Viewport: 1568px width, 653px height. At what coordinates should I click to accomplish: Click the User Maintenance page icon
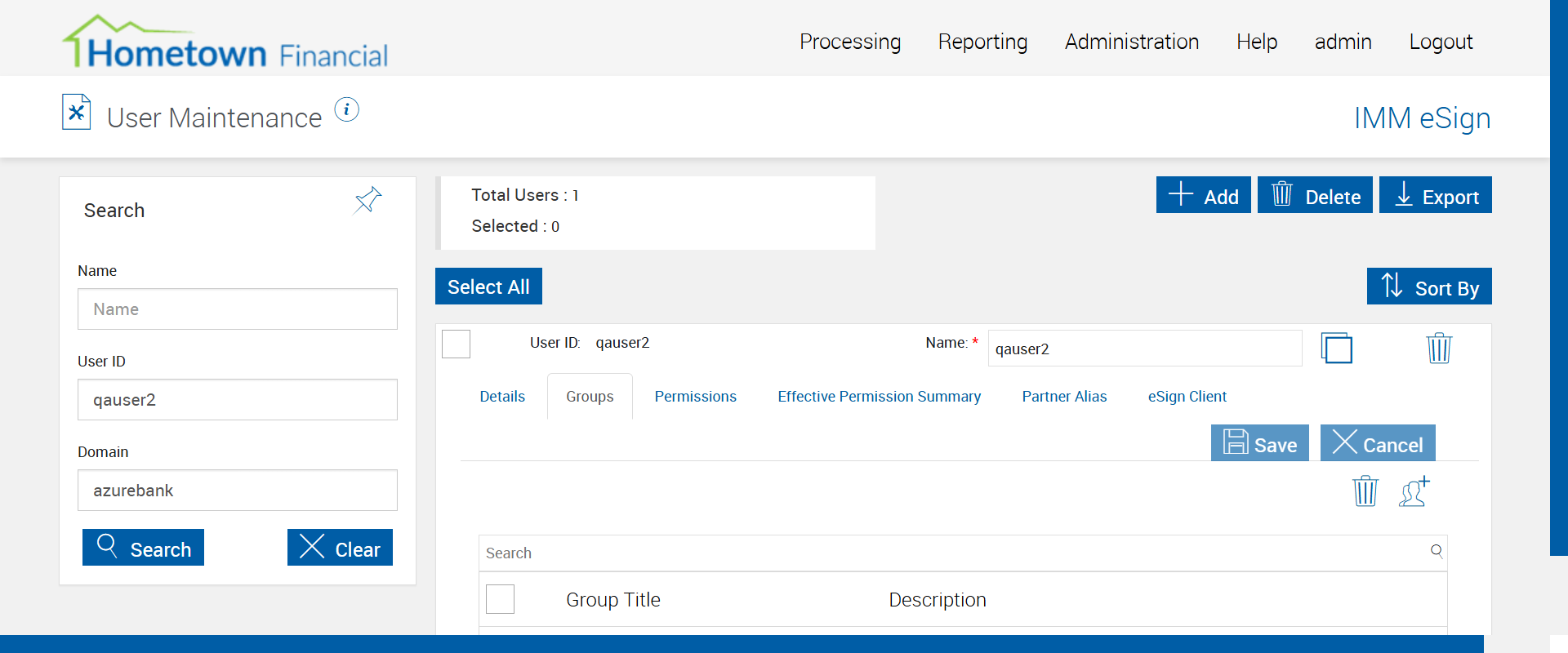(x=77, y=113)
